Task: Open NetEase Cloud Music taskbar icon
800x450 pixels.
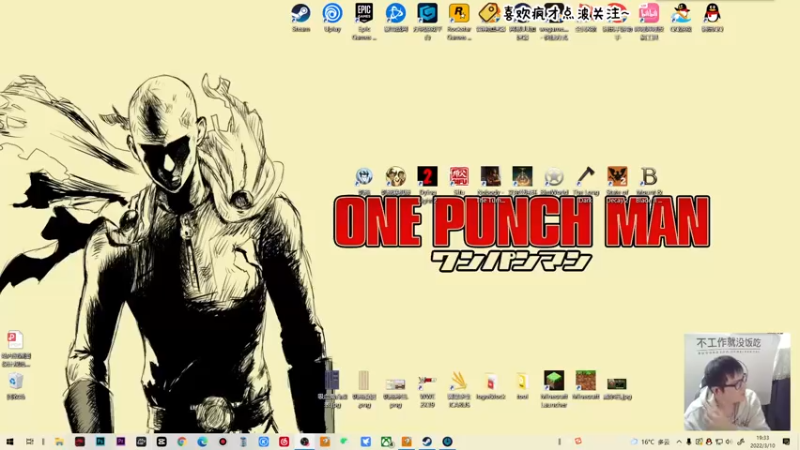Action: pos(284,441)
